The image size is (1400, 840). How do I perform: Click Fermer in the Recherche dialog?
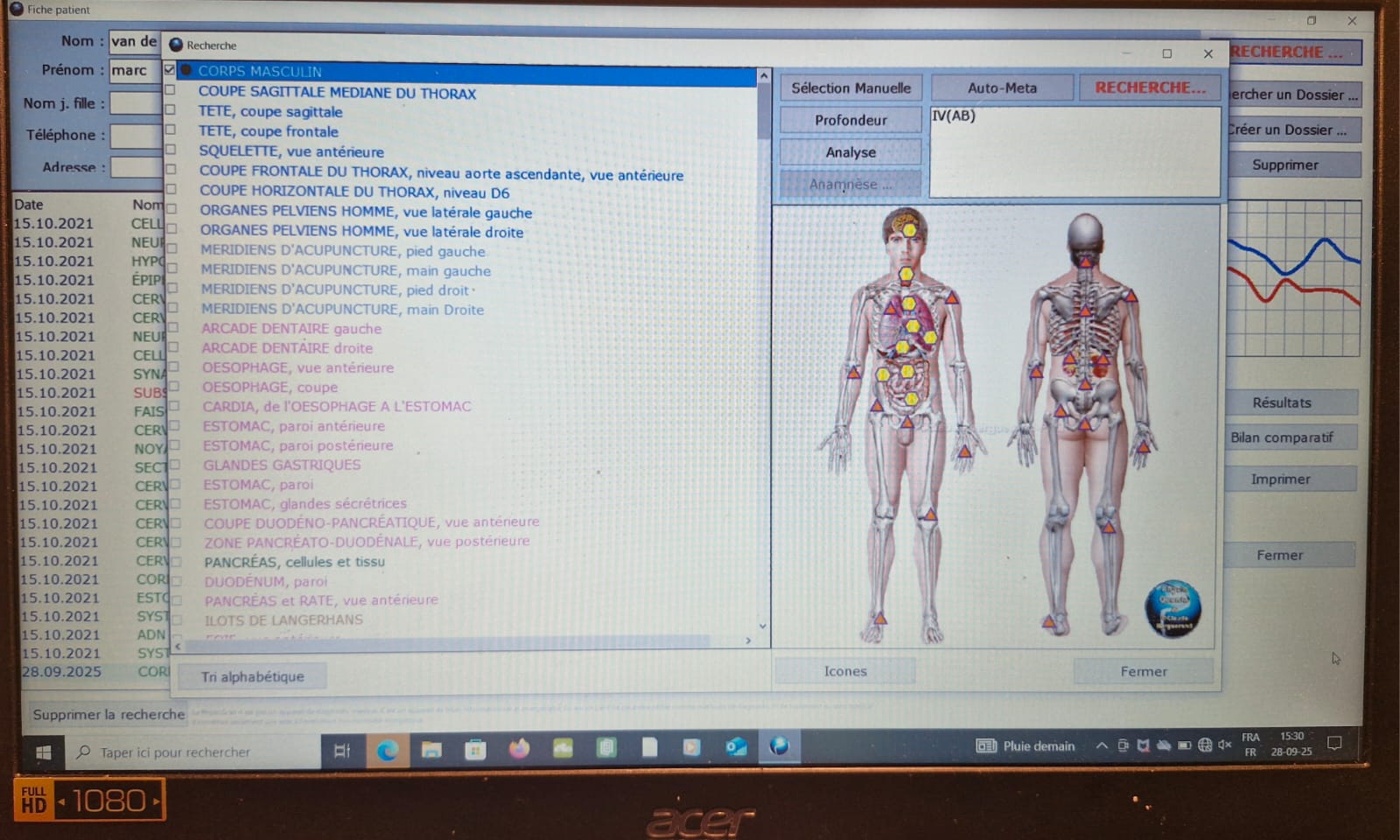pos(1144,671)
